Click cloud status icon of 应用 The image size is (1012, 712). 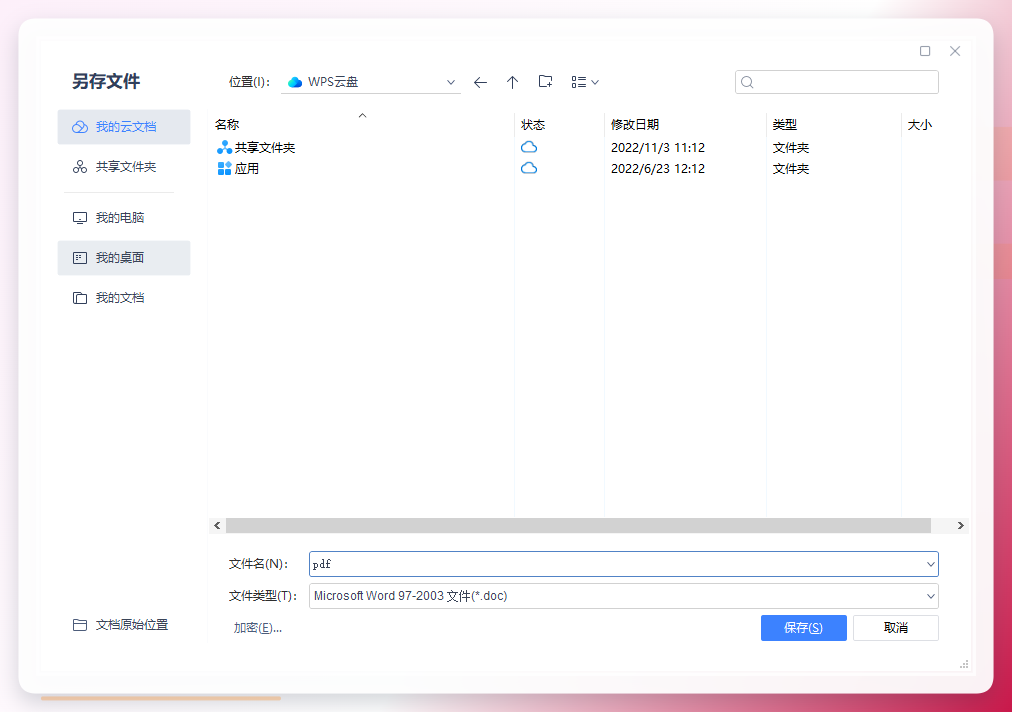(x=529, y=168)
